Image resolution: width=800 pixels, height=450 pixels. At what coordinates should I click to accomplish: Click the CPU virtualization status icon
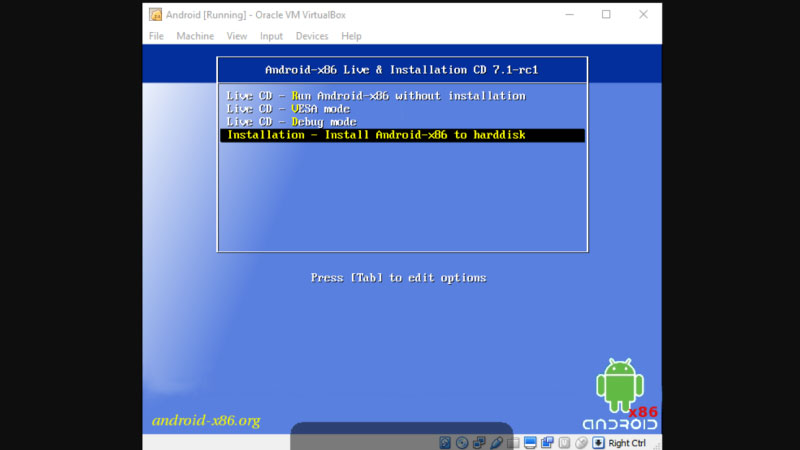564,442
